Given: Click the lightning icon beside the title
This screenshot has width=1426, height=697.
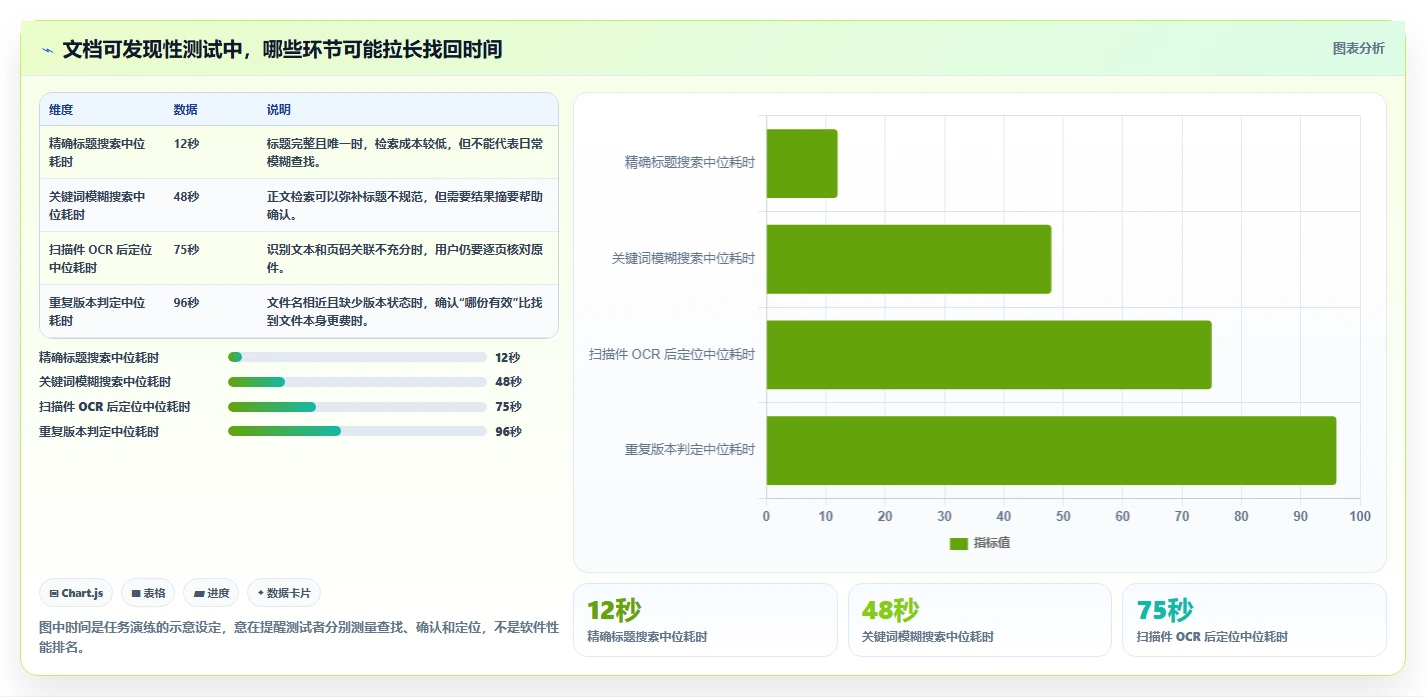Looking at the screenshot, I should [x=47, y=50].
